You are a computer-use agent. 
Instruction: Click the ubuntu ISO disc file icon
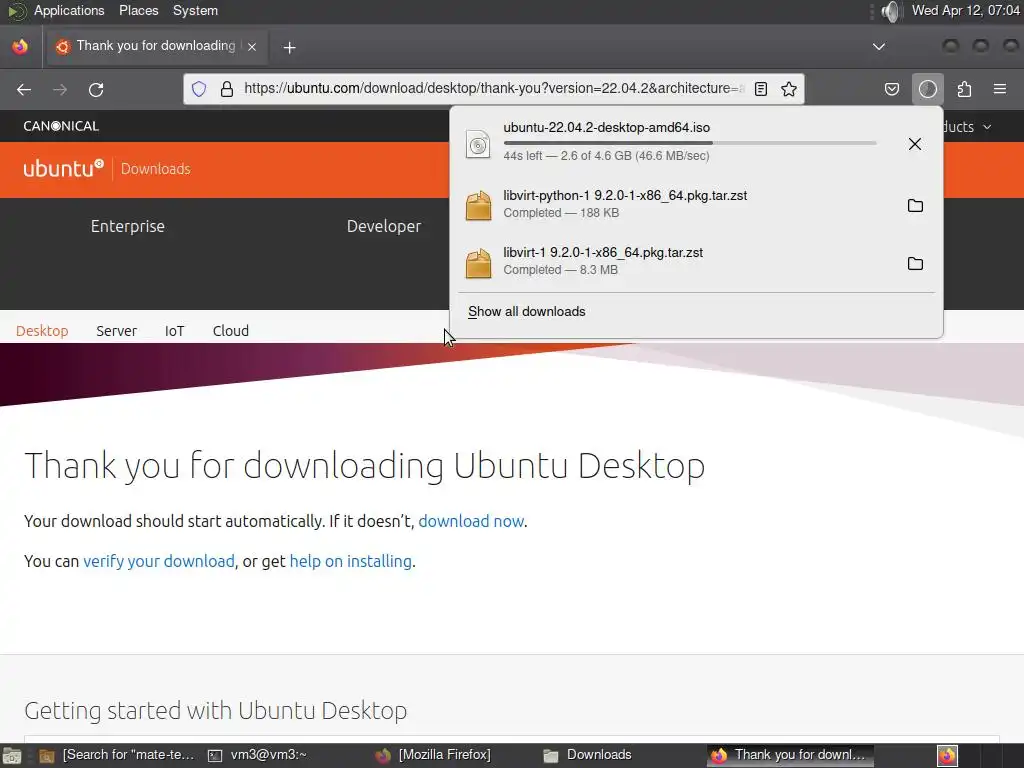(x=478, y=144)
